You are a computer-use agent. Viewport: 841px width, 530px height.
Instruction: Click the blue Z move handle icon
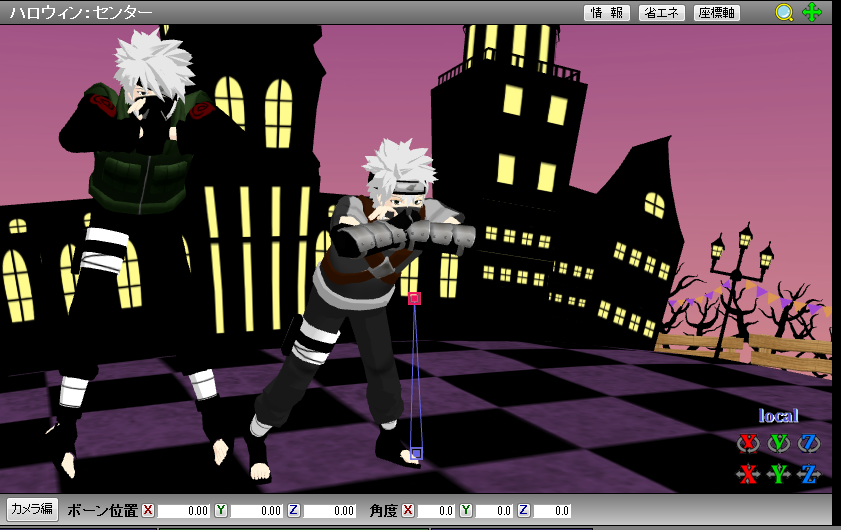tap(809, 474)
